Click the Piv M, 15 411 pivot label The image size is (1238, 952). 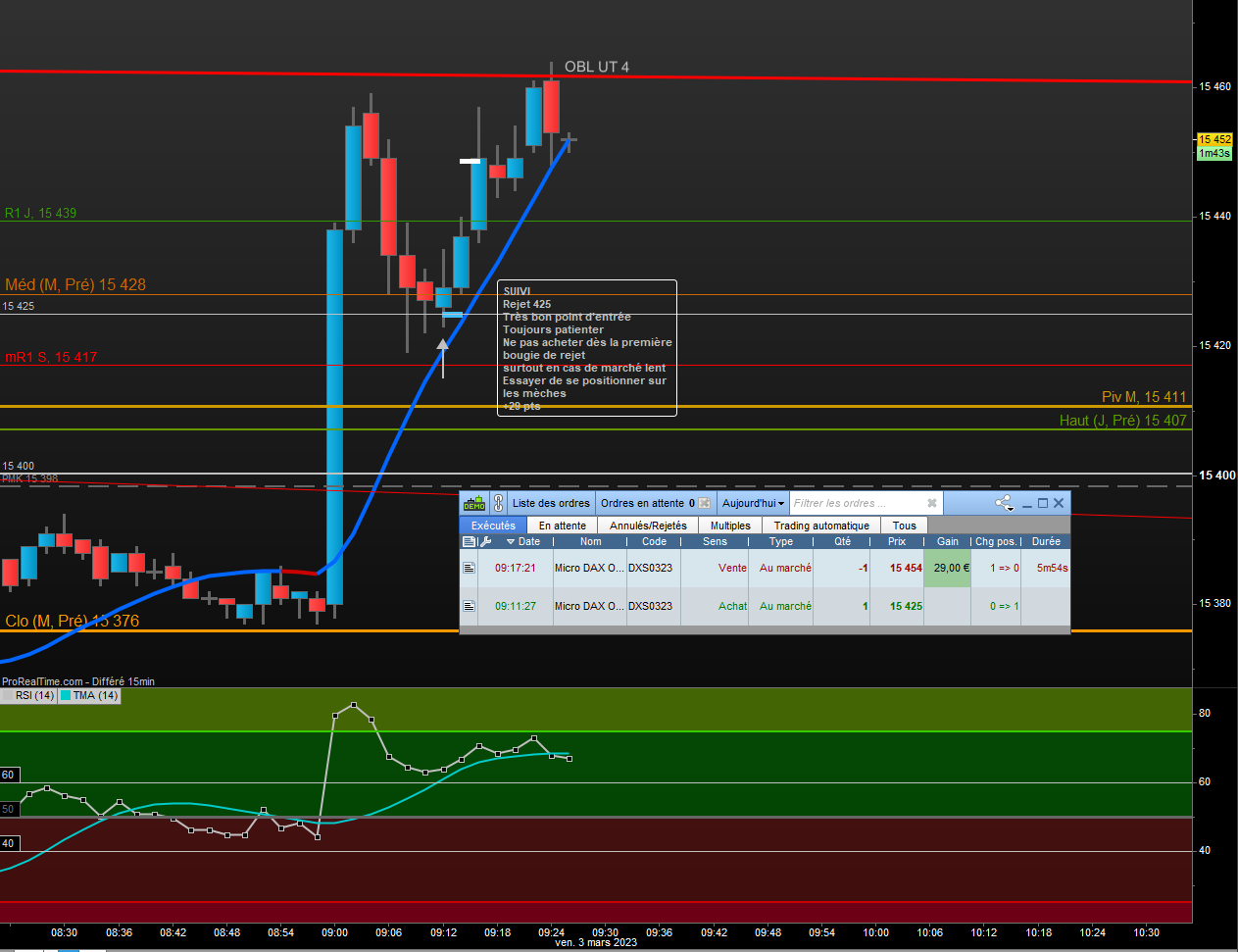click(1144, 397)
